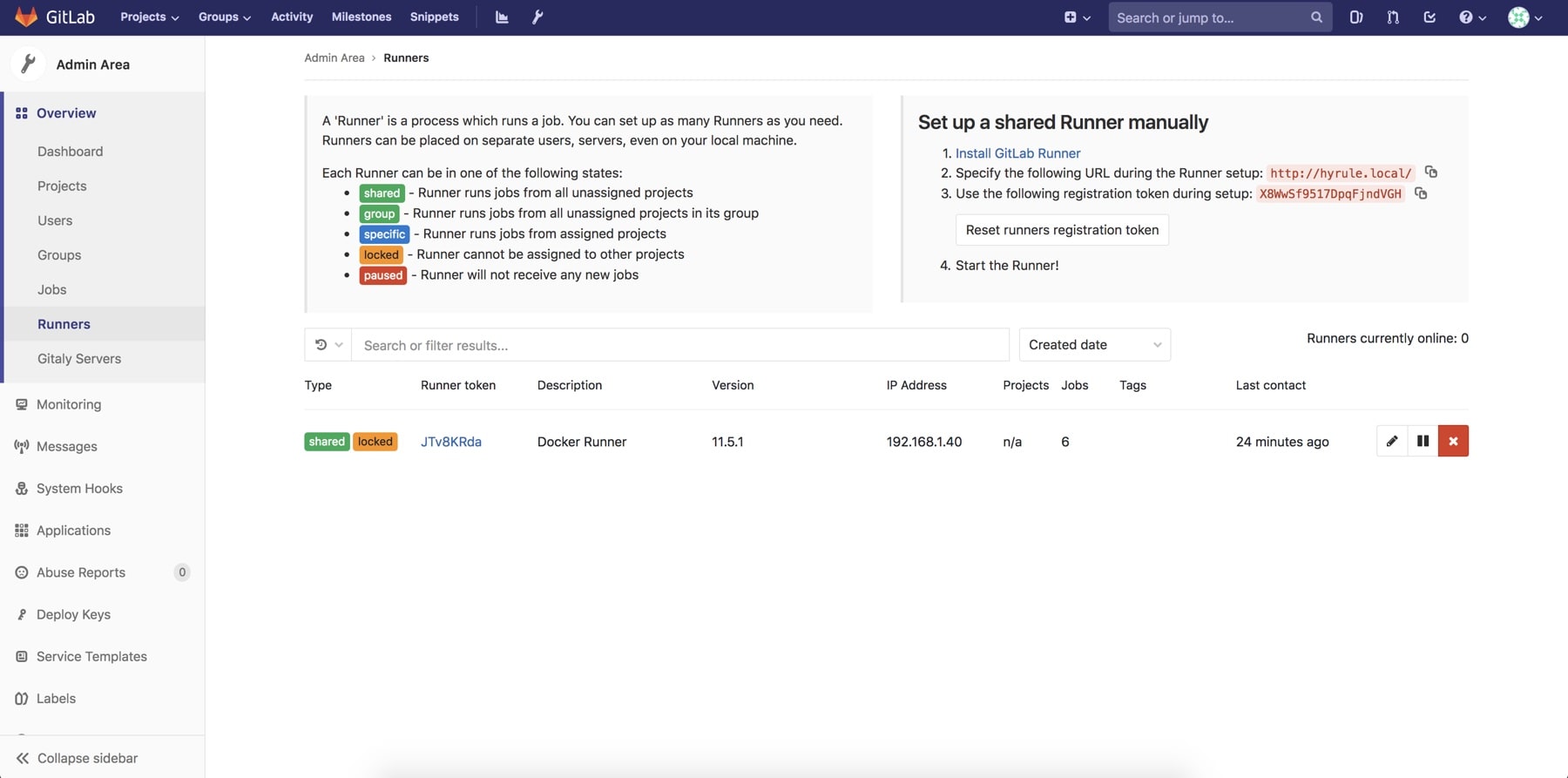Viewport: 1568px width, 778px height.
Task: Click the 11.5.1 version cell
Action: (727, 442)
